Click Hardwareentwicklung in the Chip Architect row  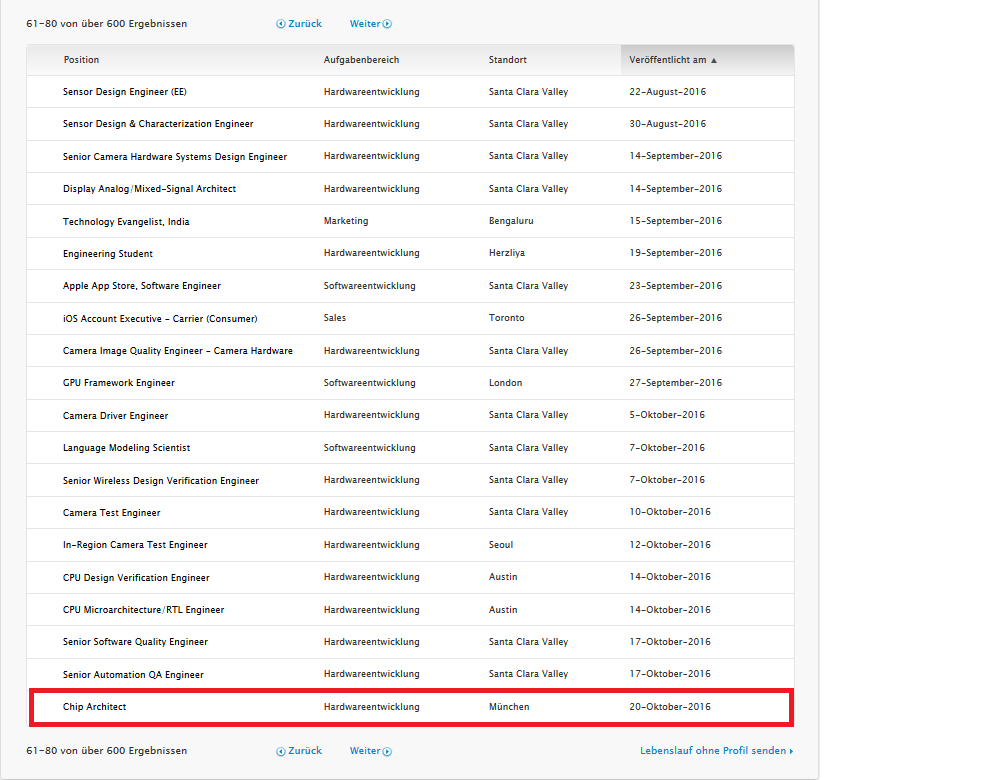pos(372,707)
